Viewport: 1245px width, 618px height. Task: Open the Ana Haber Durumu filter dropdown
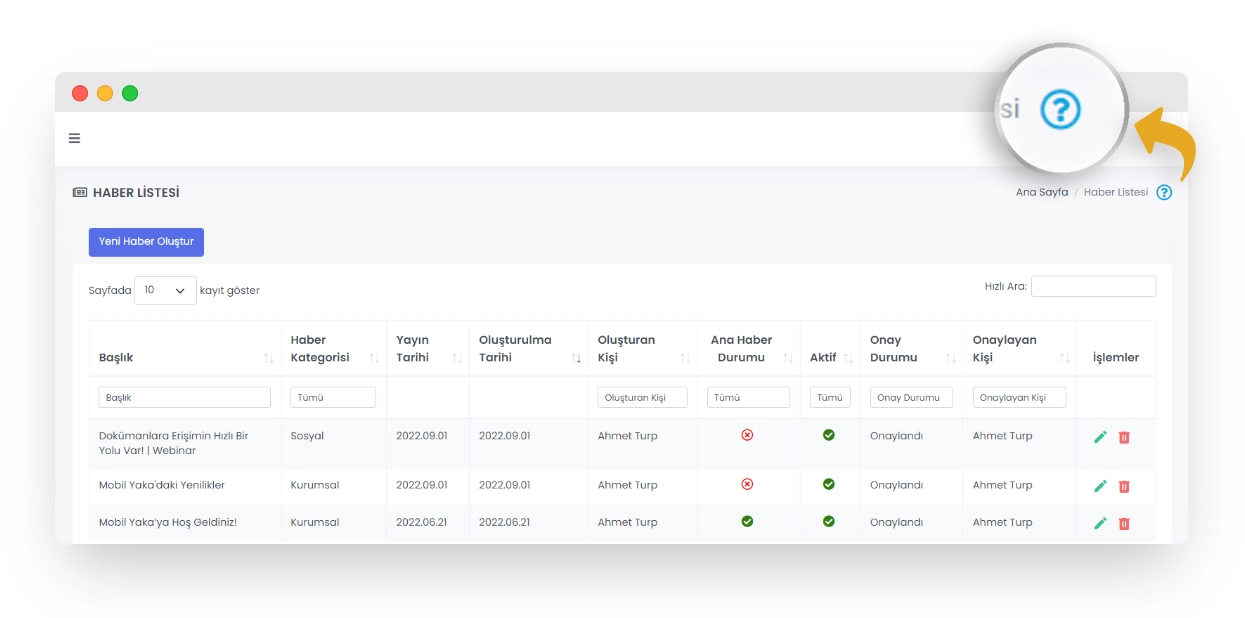[748, 397]
